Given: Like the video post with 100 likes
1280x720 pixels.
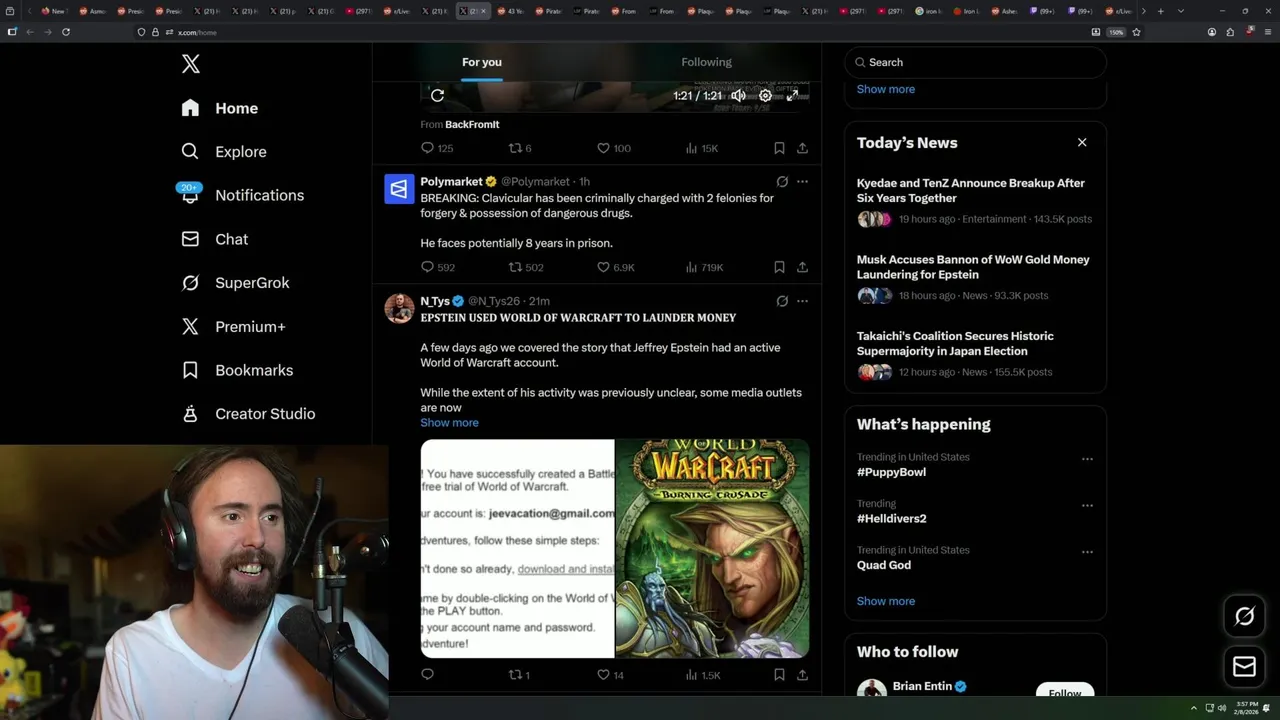Looking at the screenshot, I should click(613, 148).
